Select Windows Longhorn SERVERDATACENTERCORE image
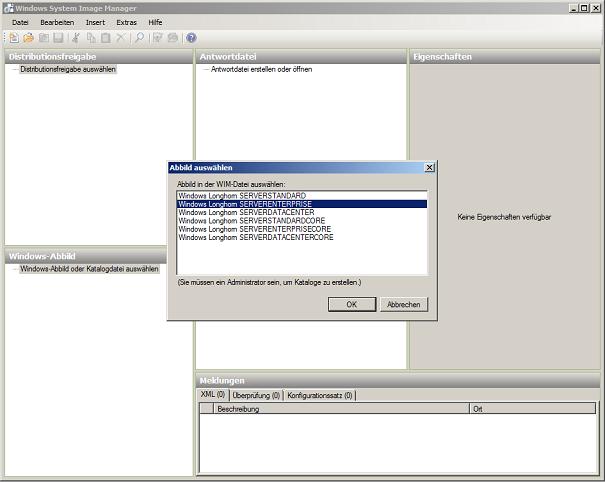This screenshot has height=482, width=605. click(x=302, y=237)
